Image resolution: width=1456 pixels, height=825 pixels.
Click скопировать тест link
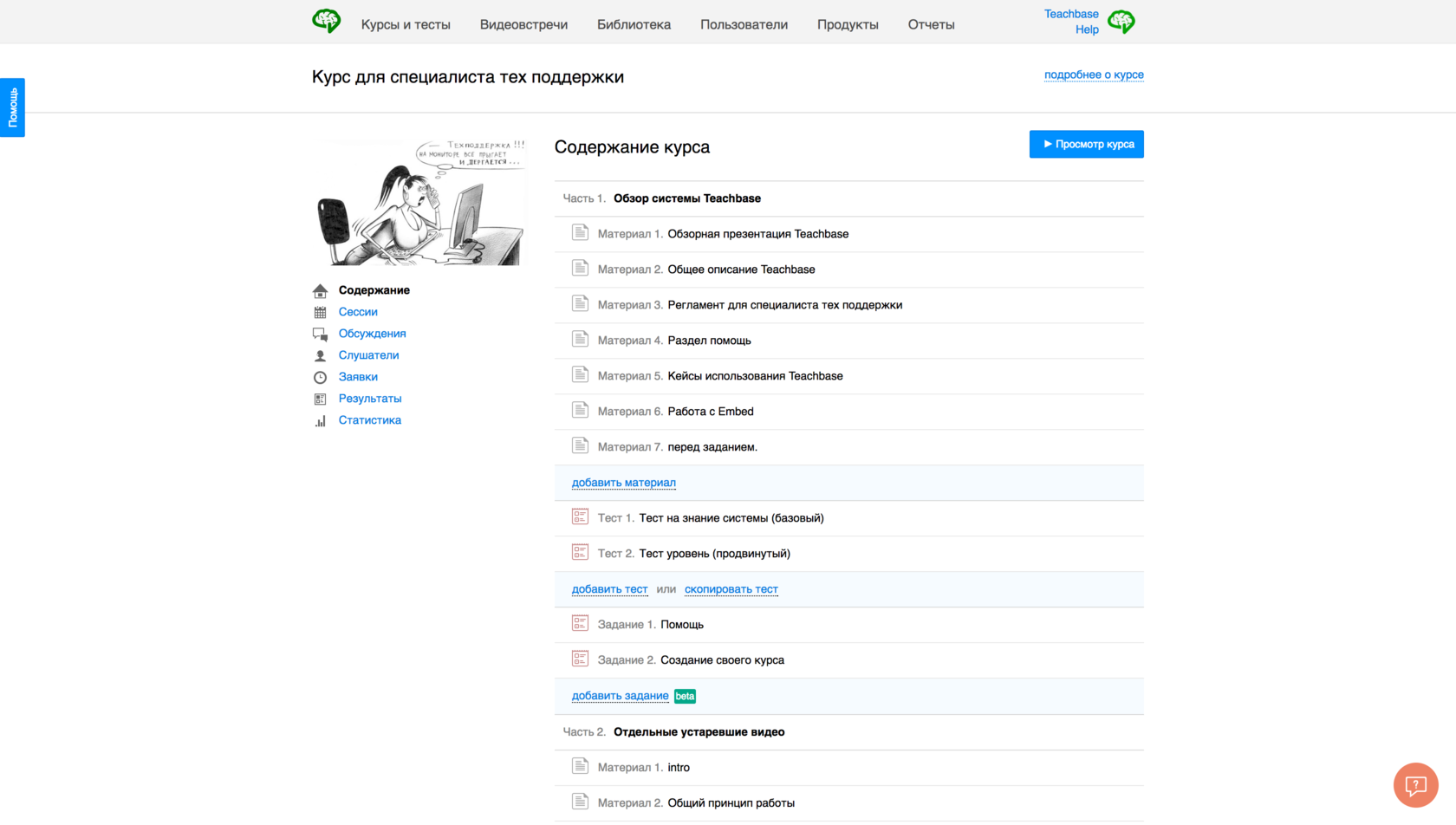coord(731,589)
